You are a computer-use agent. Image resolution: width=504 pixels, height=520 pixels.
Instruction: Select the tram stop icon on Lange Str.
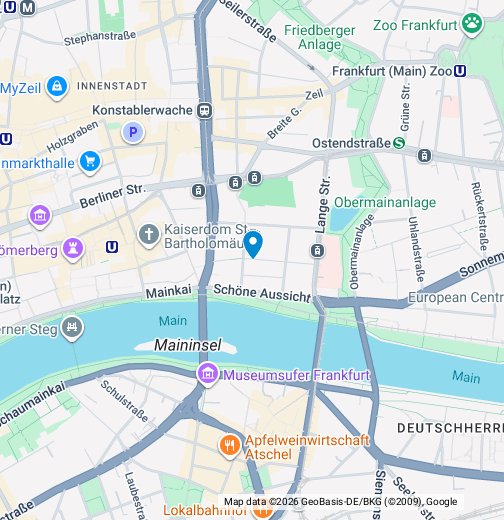317,251
